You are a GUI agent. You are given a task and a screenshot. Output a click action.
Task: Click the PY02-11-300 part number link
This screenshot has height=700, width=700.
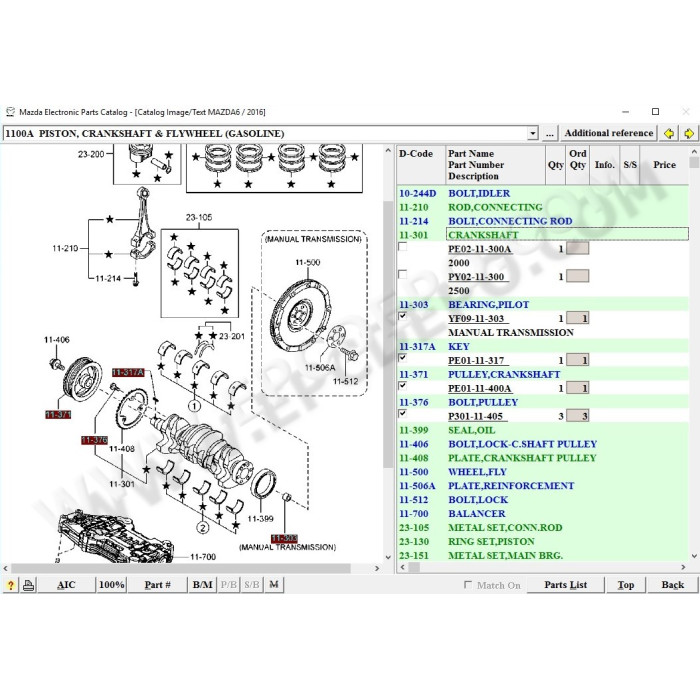[477, 277]
